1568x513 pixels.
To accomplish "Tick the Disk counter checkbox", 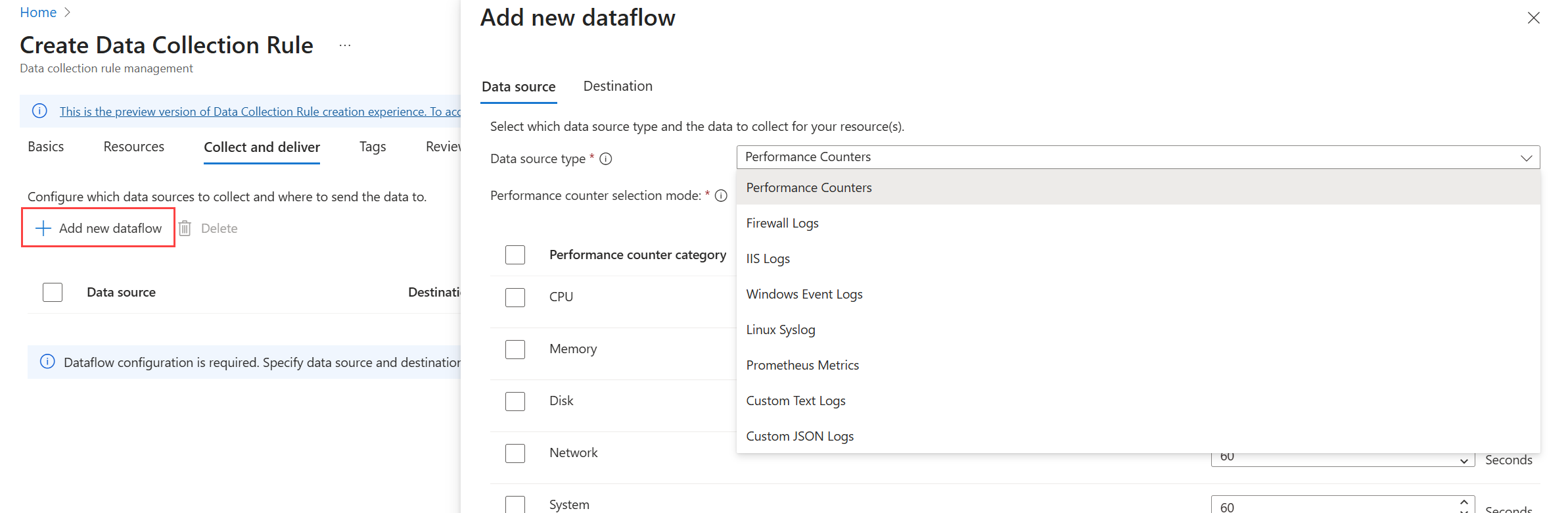I will 515,401.
